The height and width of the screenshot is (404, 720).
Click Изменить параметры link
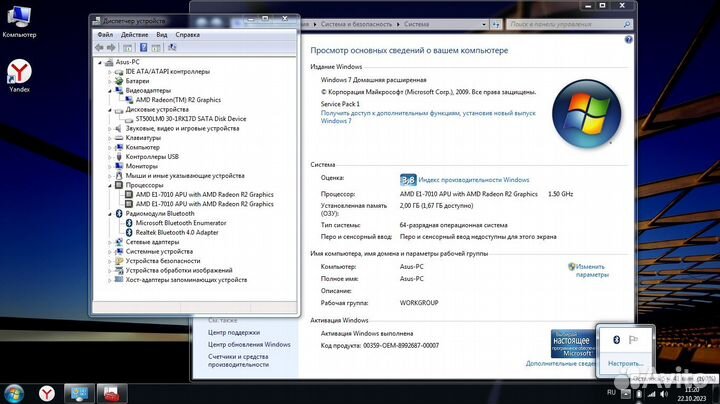[x=592, y=270]
